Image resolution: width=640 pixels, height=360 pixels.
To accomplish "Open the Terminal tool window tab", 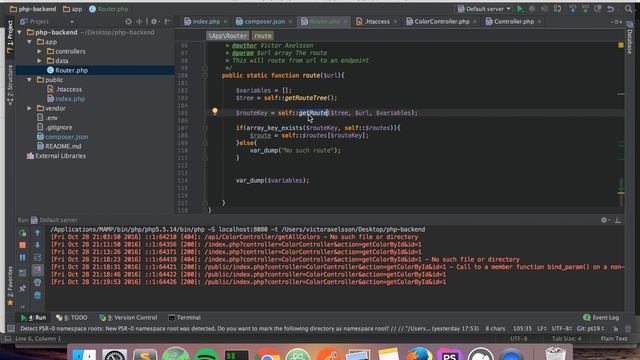I will (184, 318).
